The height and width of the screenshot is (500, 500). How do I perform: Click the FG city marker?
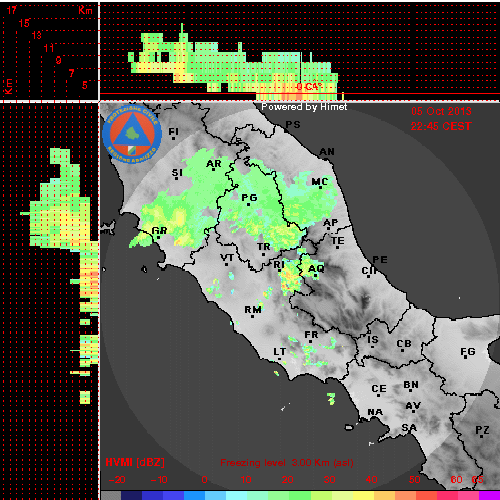point(466,358)
